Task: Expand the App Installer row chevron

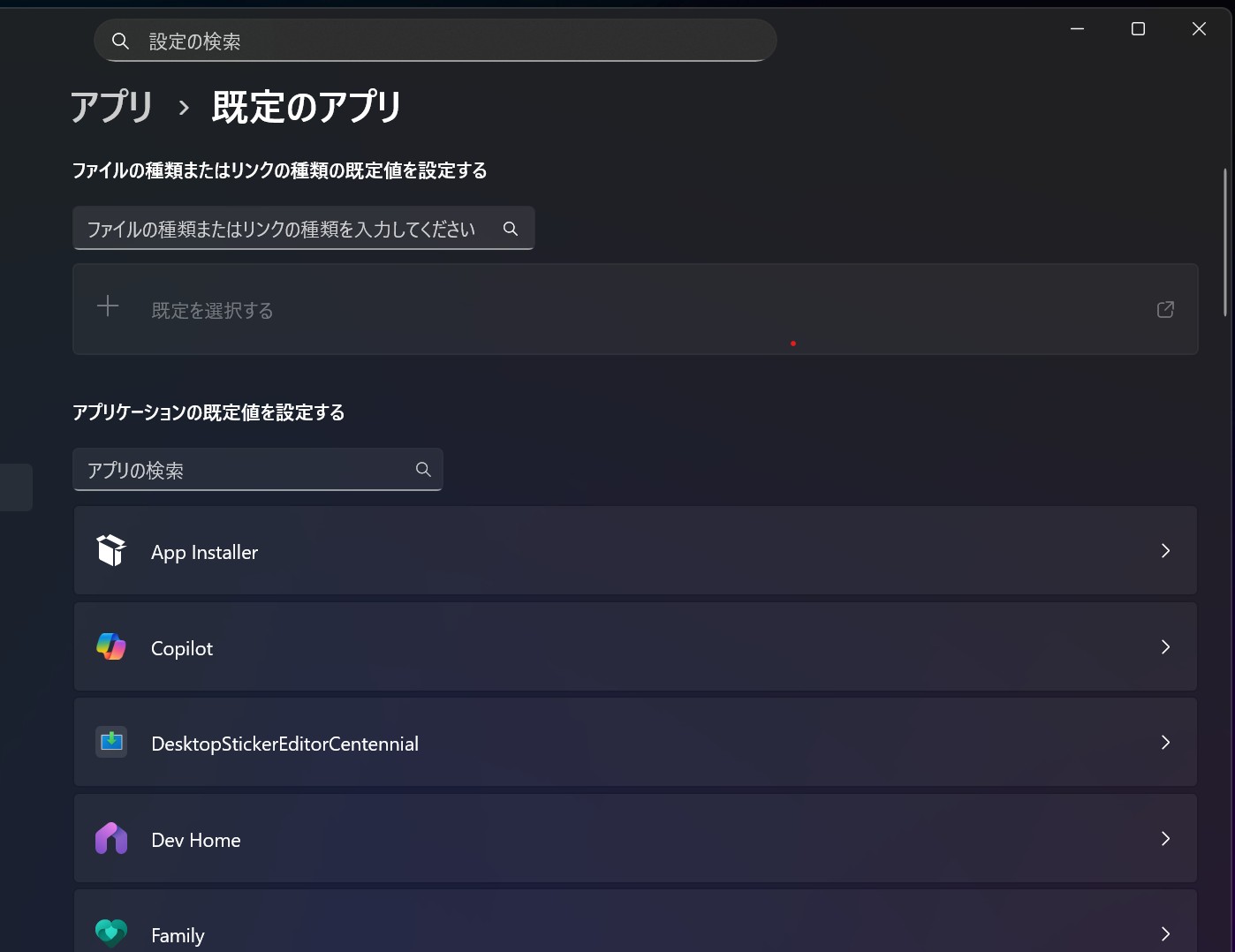Action: 1165,550
